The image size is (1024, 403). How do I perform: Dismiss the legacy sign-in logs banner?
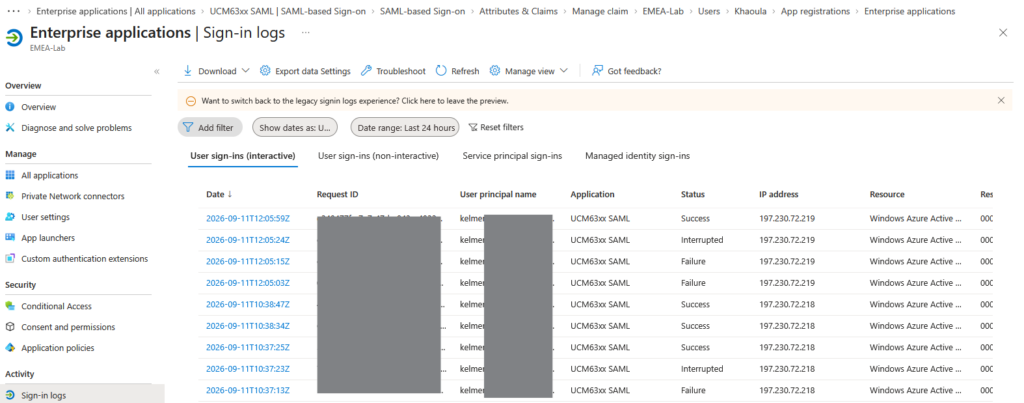(x=1001, y=101)
